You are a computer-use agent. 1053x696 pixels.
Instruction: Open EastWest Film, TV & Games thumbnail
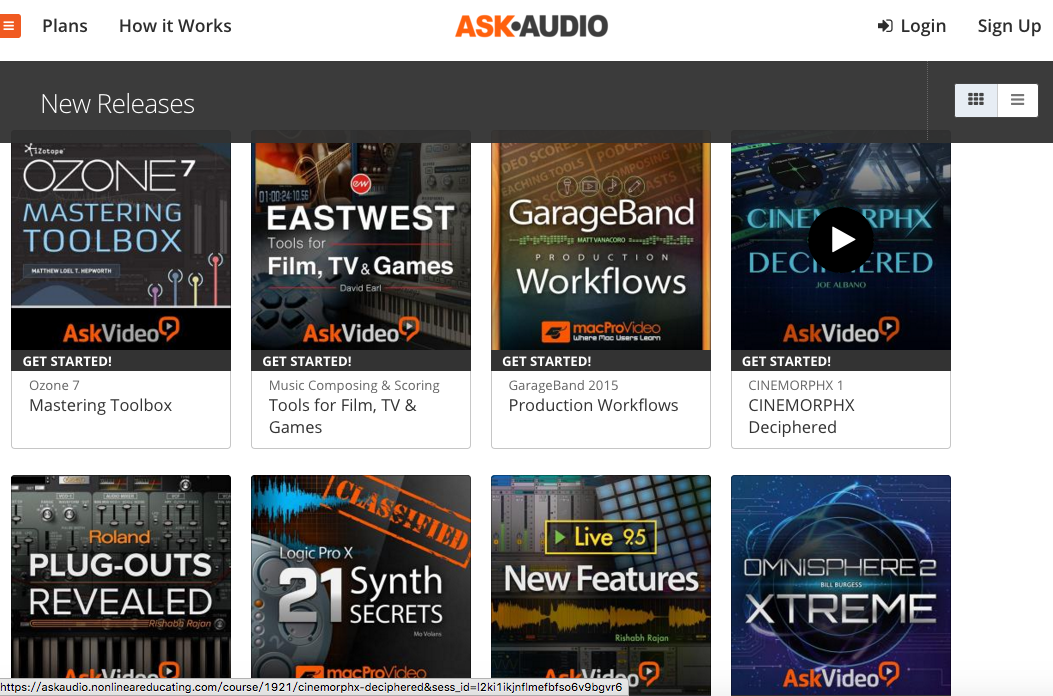tap(361, 246)
